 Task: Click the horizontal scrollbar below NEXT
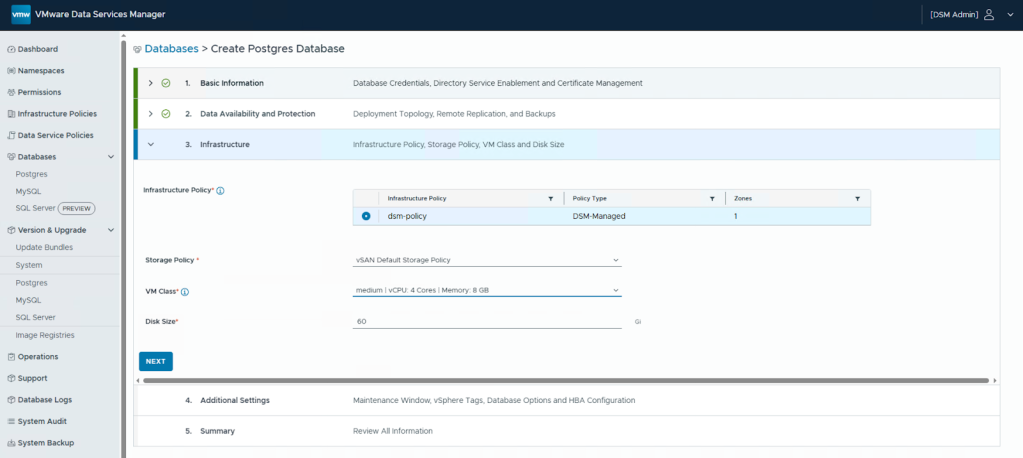(565, 381)
